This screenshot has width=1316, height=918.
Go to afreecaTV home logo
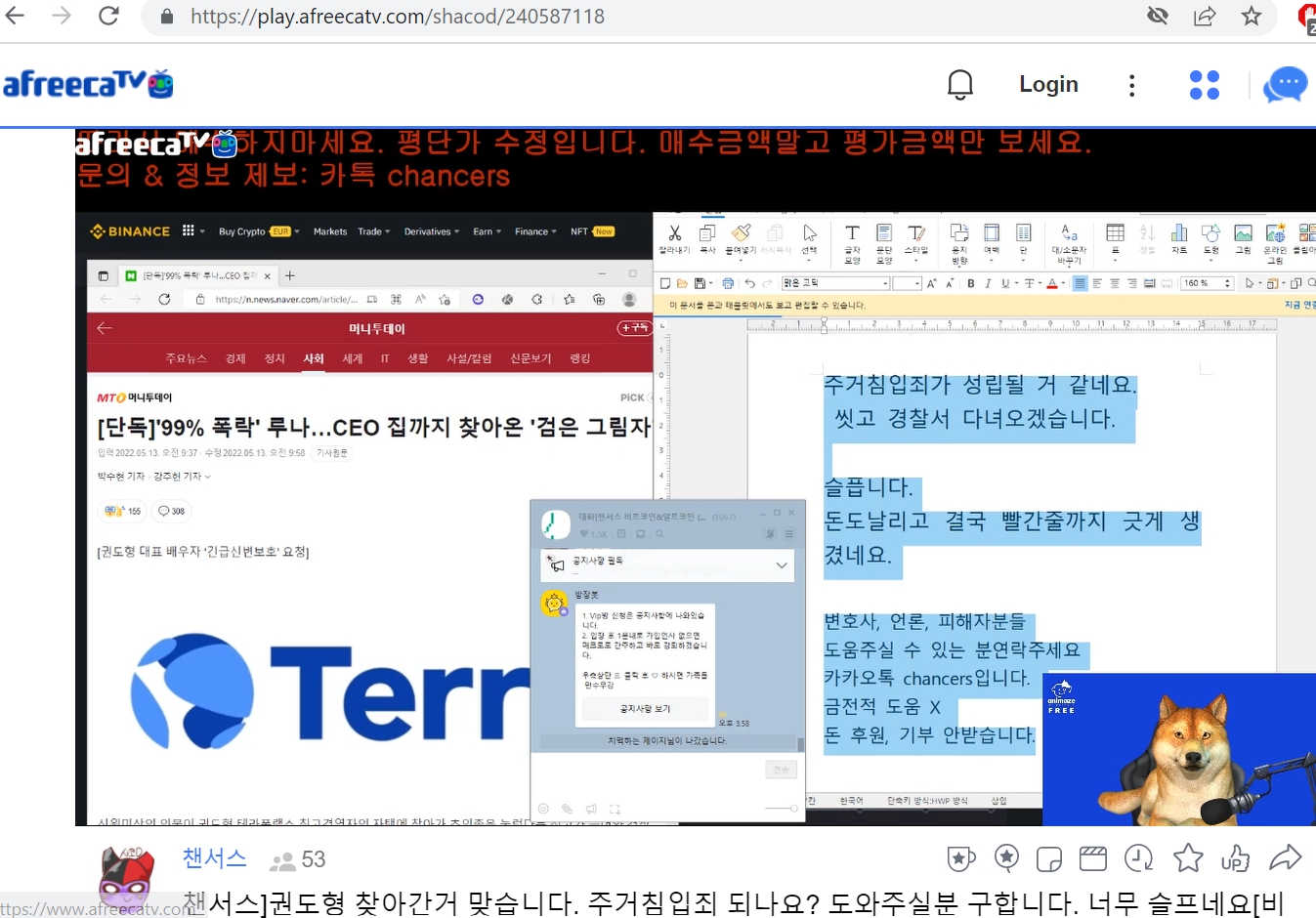[88, 84]
